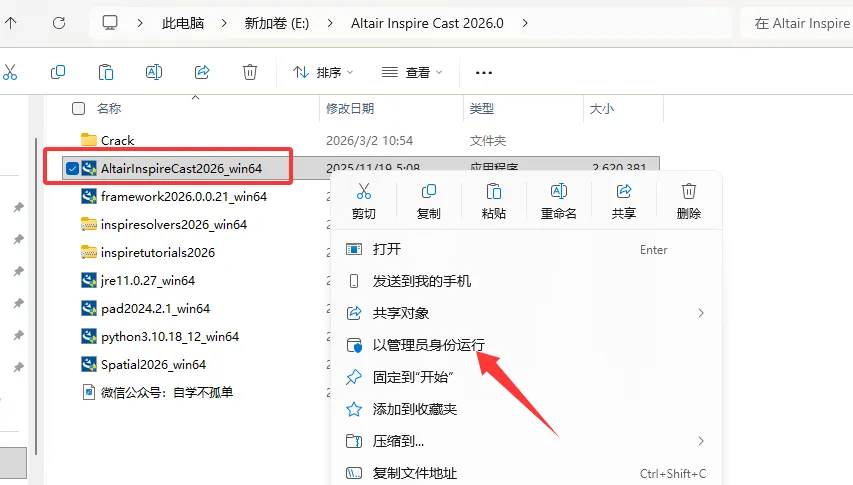Viewport: 853px width, 485px height.
Task: Expand the 压缩到... submenu arrow
Action: pos(701,441)
